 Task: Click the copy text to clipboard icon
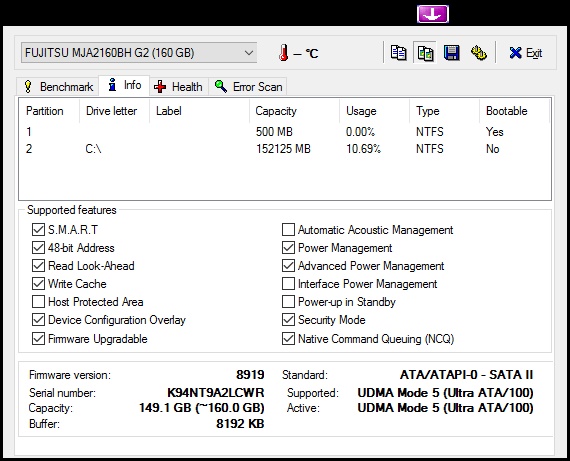(x=398, y=53)
